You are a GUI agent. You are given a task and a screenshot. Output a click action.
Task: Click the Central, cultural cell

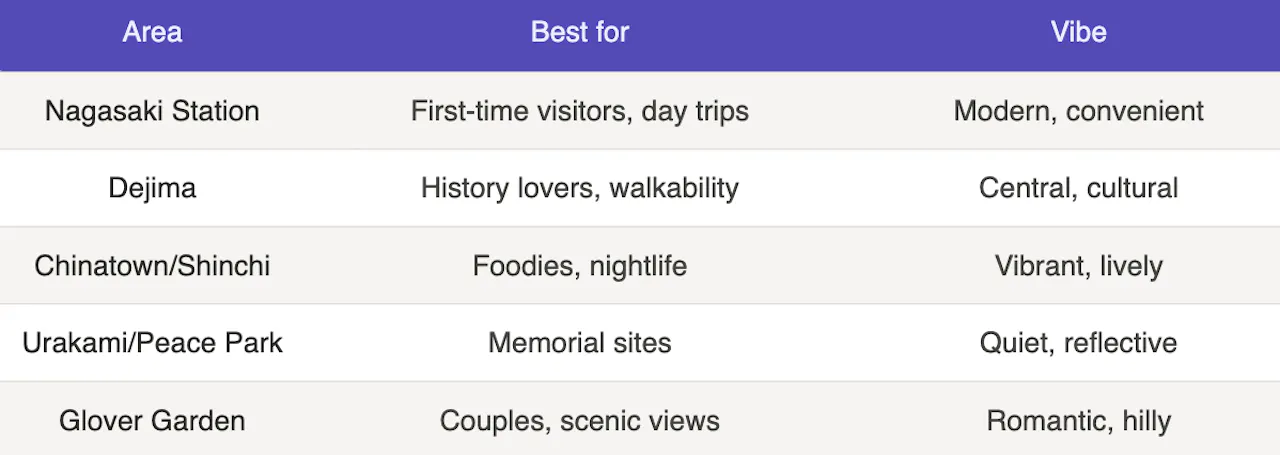click(x=1078, y=188)
